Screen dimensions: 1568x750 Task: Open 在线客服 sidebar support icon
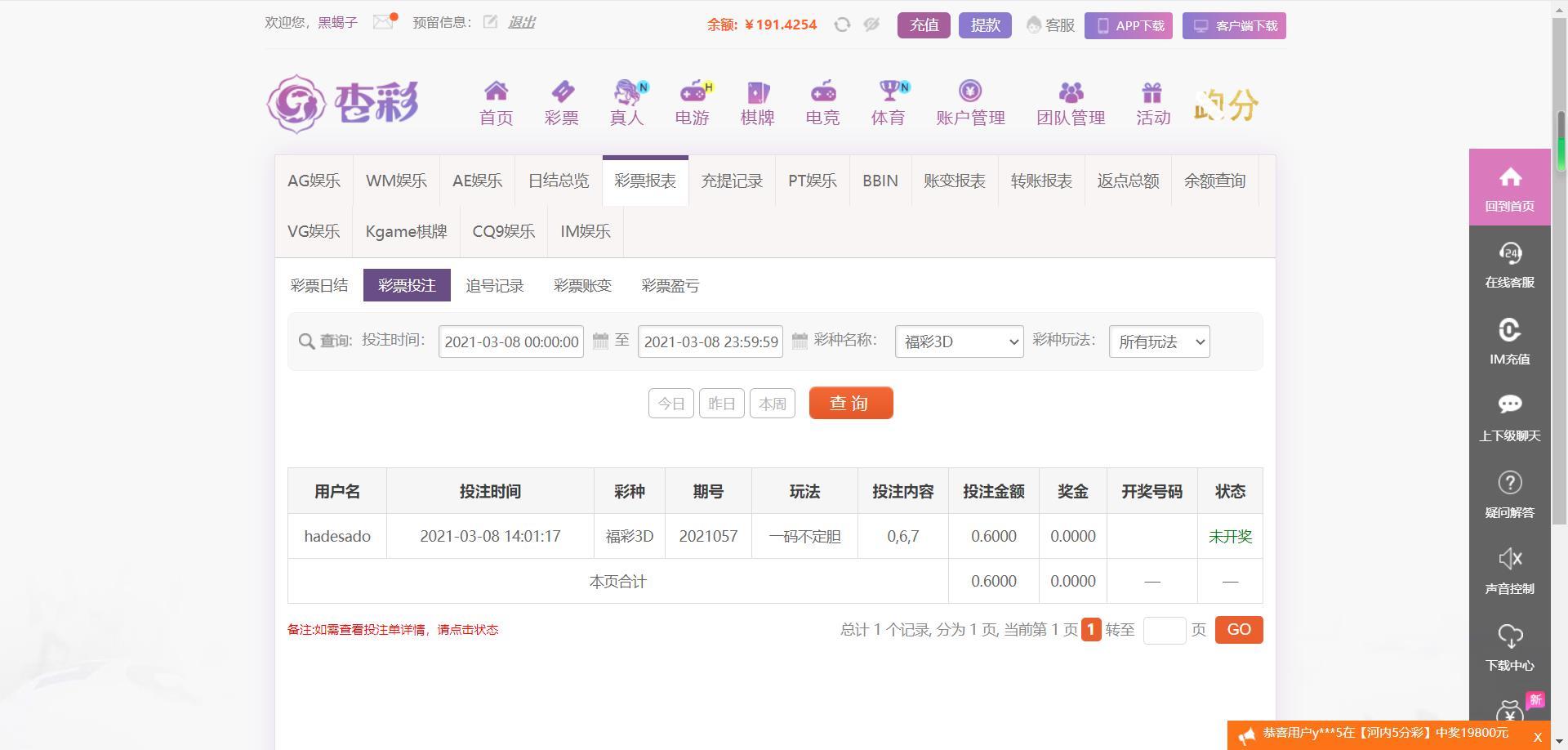tap(1510, 253)
